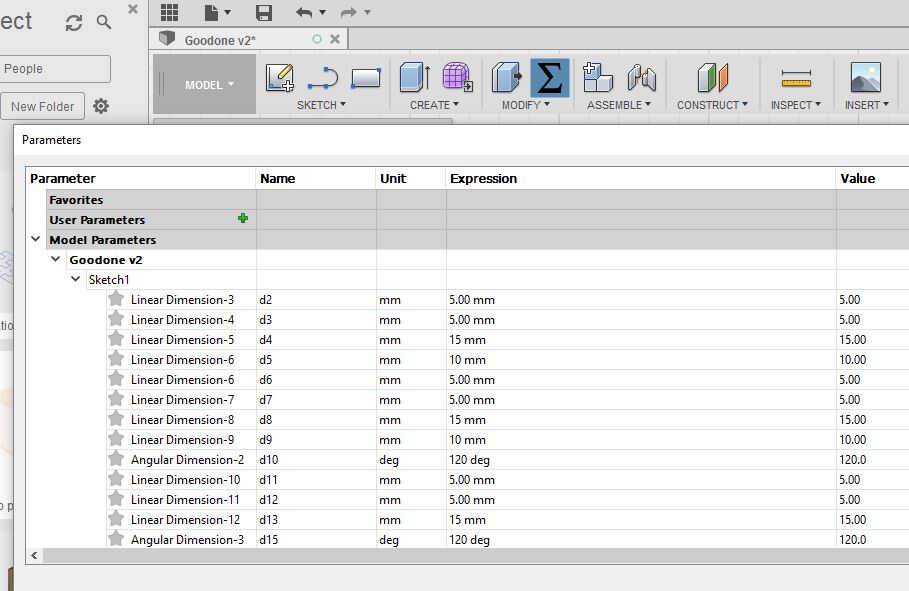The image size is (909, 591).
Task: Favorite the d10 angular parameter star
Action: pyautogui.click(x=116, y=459)
